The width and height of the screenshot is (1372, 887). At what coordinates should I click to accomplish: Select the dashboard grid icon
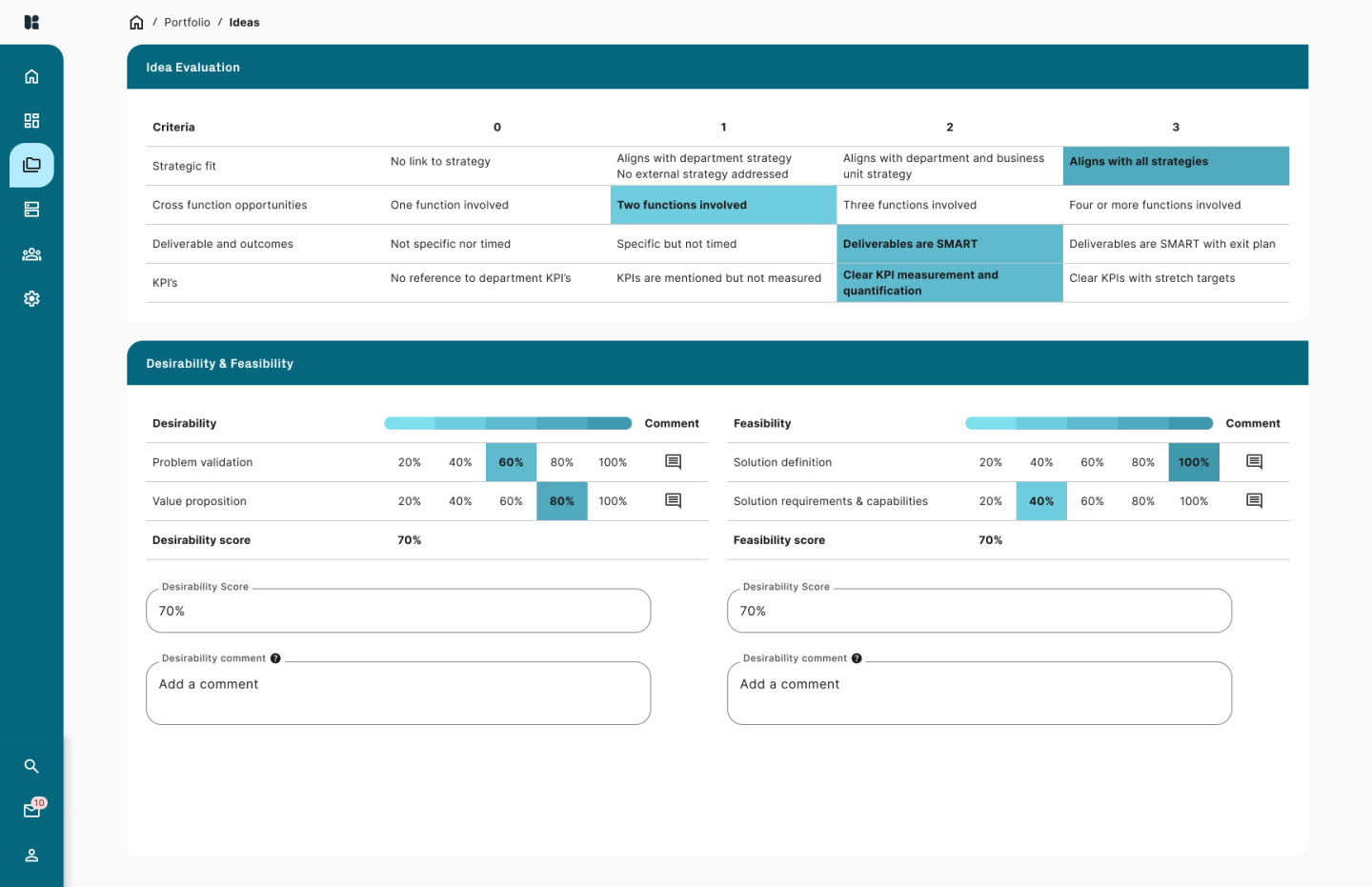pos(31,120)
